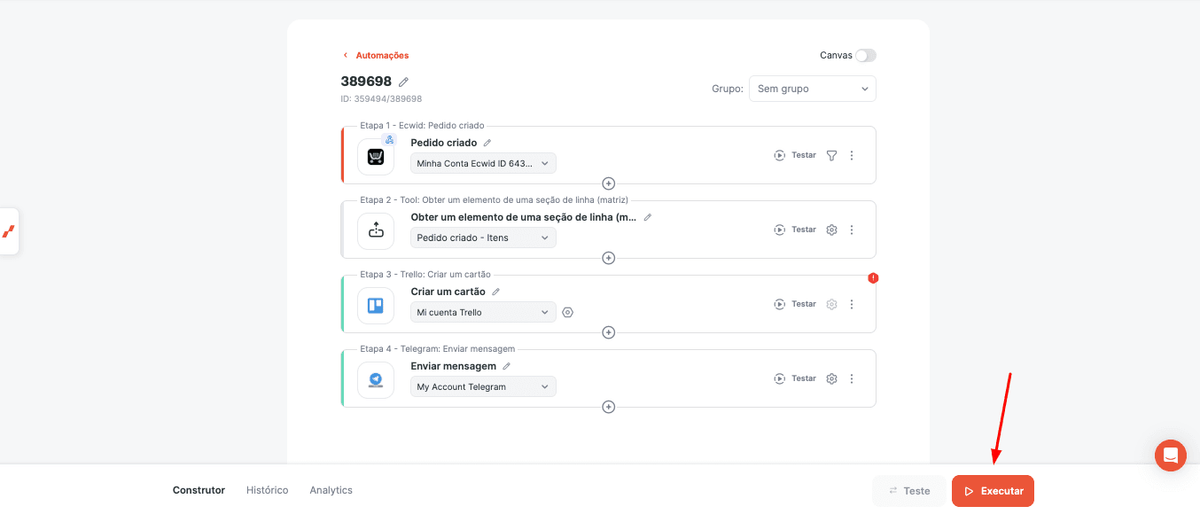Click the webhook badge on Ecwid icon
This screenshot has width=1200, height=514.
click(x=390, y=140)
